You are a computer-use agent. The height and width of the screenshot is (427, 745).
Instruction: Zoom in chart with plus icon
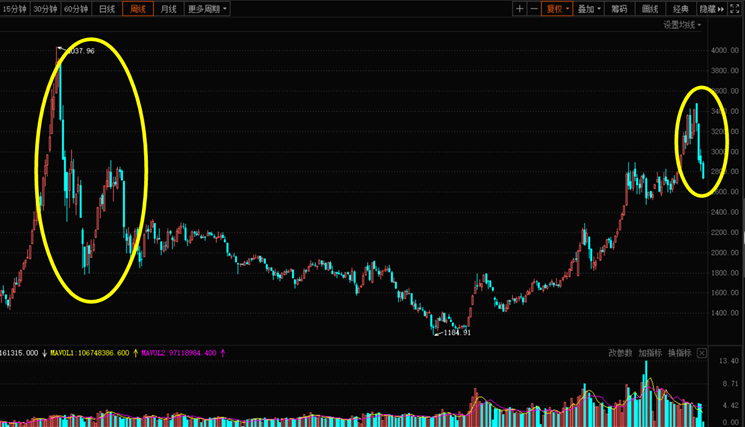pos(519,9)
